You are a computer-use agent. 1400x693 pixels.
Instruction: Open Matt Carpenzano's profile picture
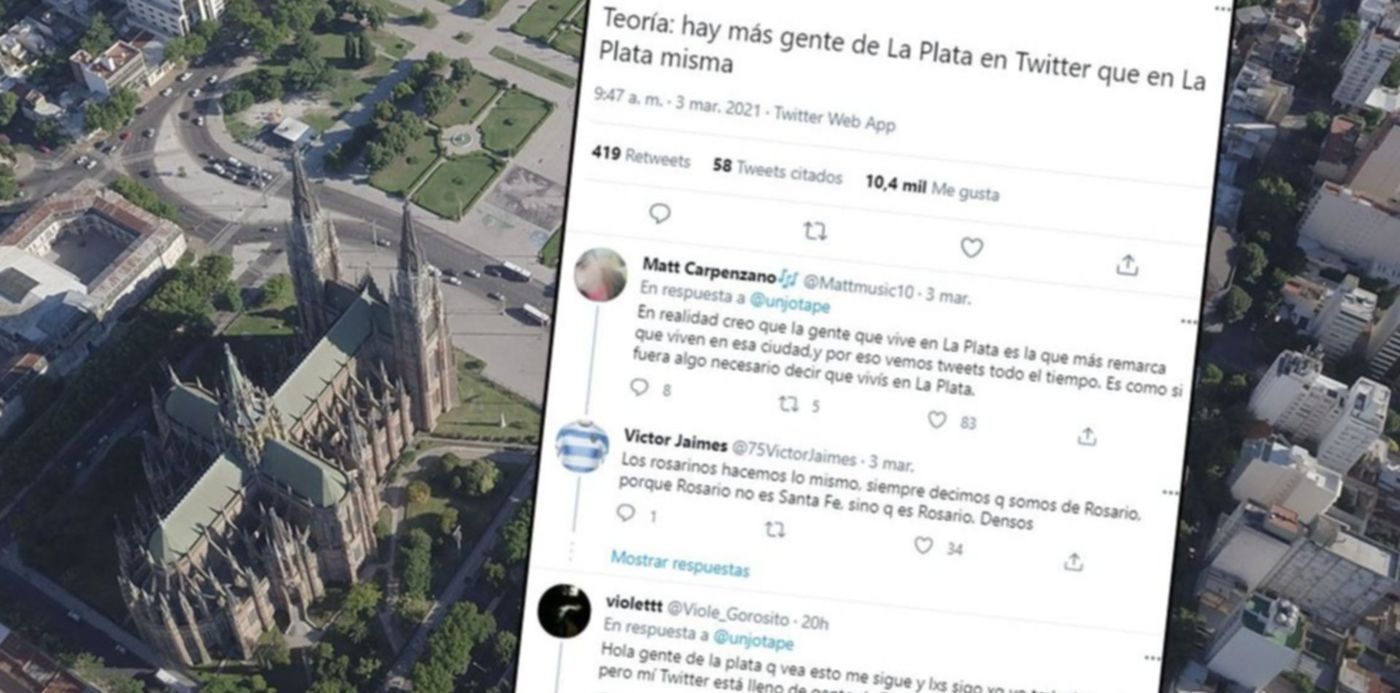point(600,274)
